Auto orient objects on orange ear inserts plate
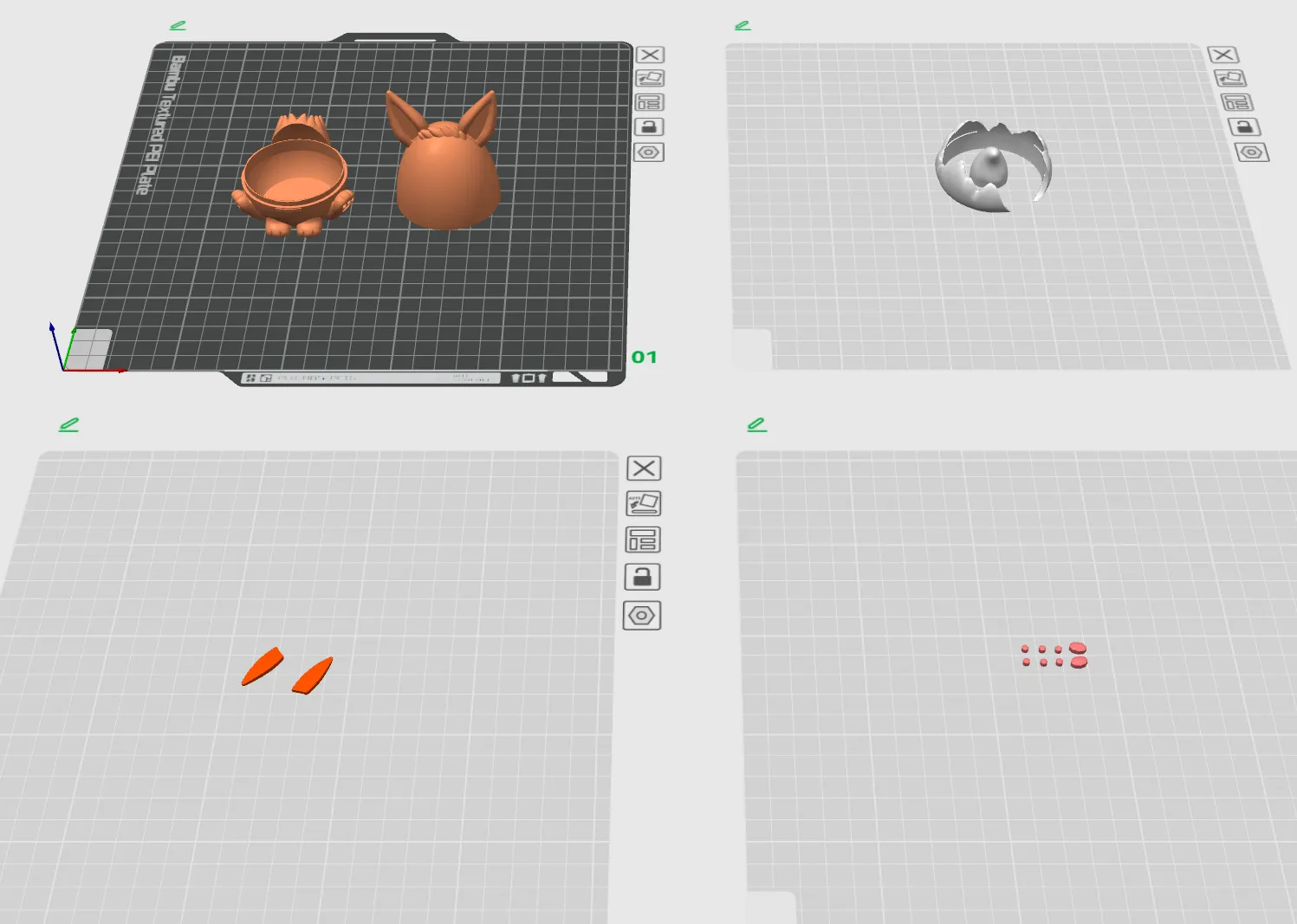The height and width of the screenshot is (924, 1297). tap(643, 504)
